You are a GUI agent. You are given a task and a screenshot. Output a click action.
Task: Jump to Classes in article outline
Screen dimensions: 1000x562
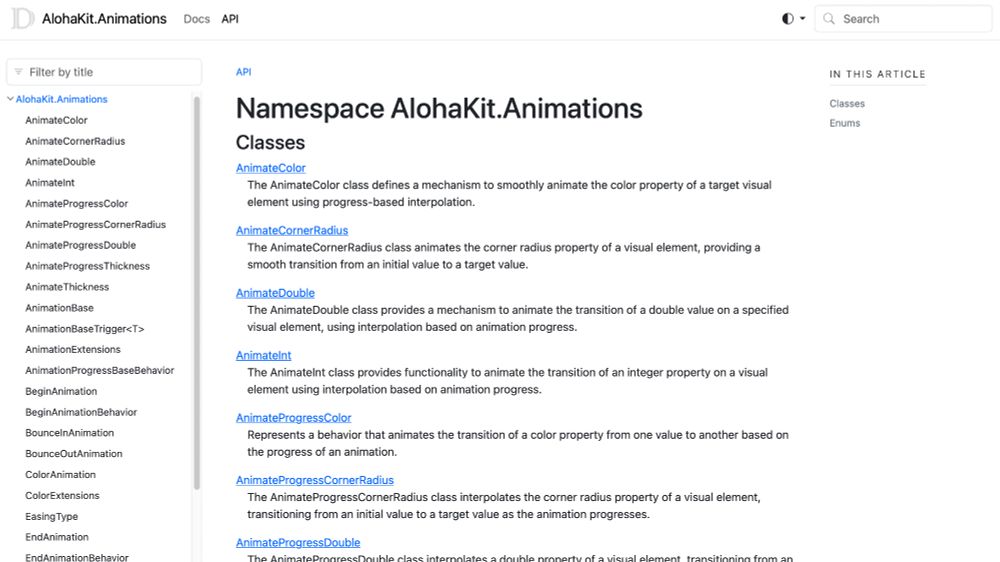tap(847, 103)
